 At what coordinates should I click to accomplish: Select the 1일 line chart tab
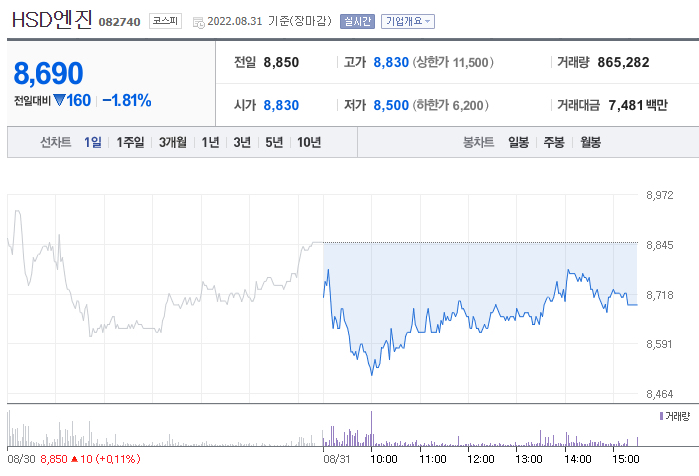93,142
